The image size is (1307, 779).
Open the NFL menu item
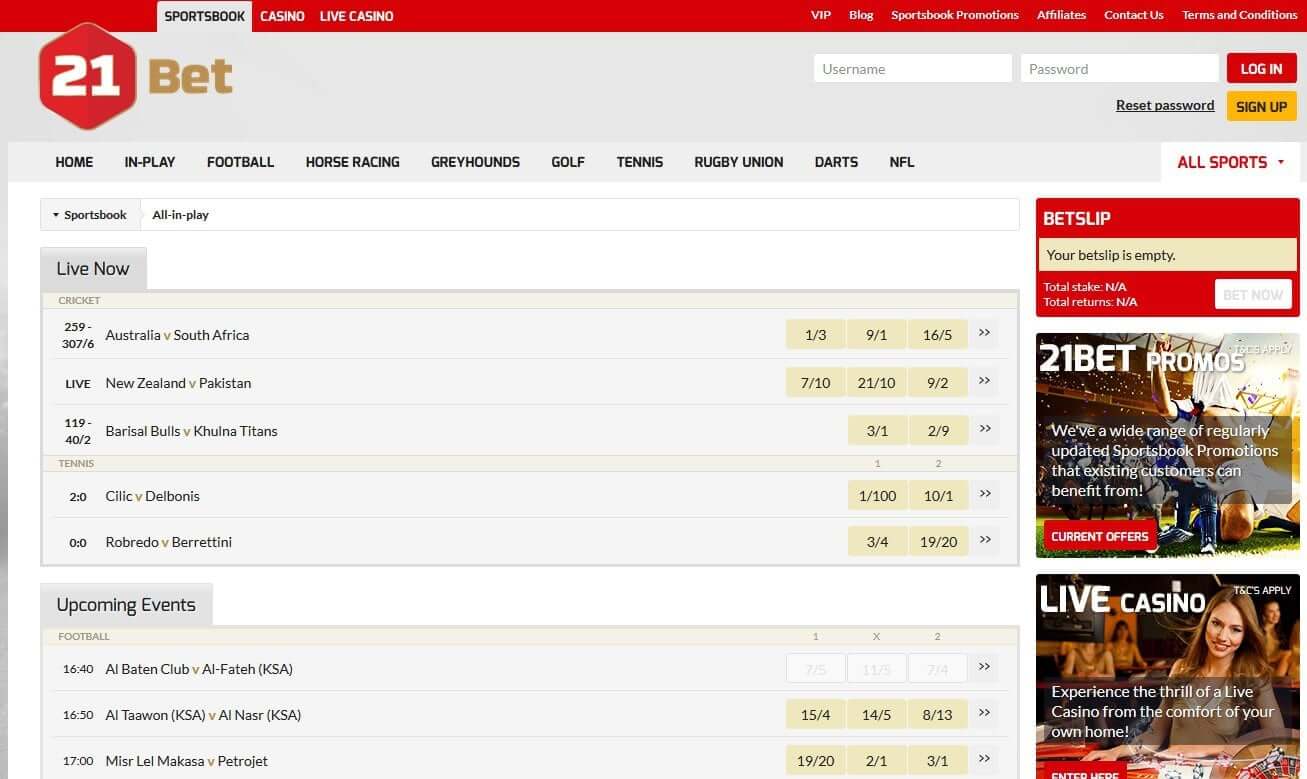click(x=902, y=162)
